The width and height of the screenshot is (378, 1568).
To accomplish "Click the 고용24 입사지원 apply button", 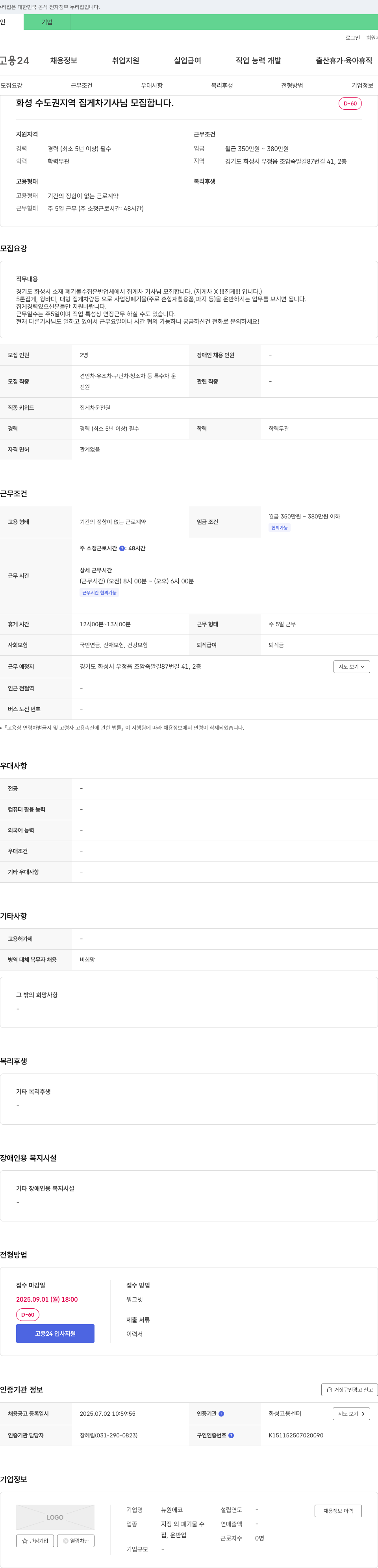I will click(x=56, y=1333).
